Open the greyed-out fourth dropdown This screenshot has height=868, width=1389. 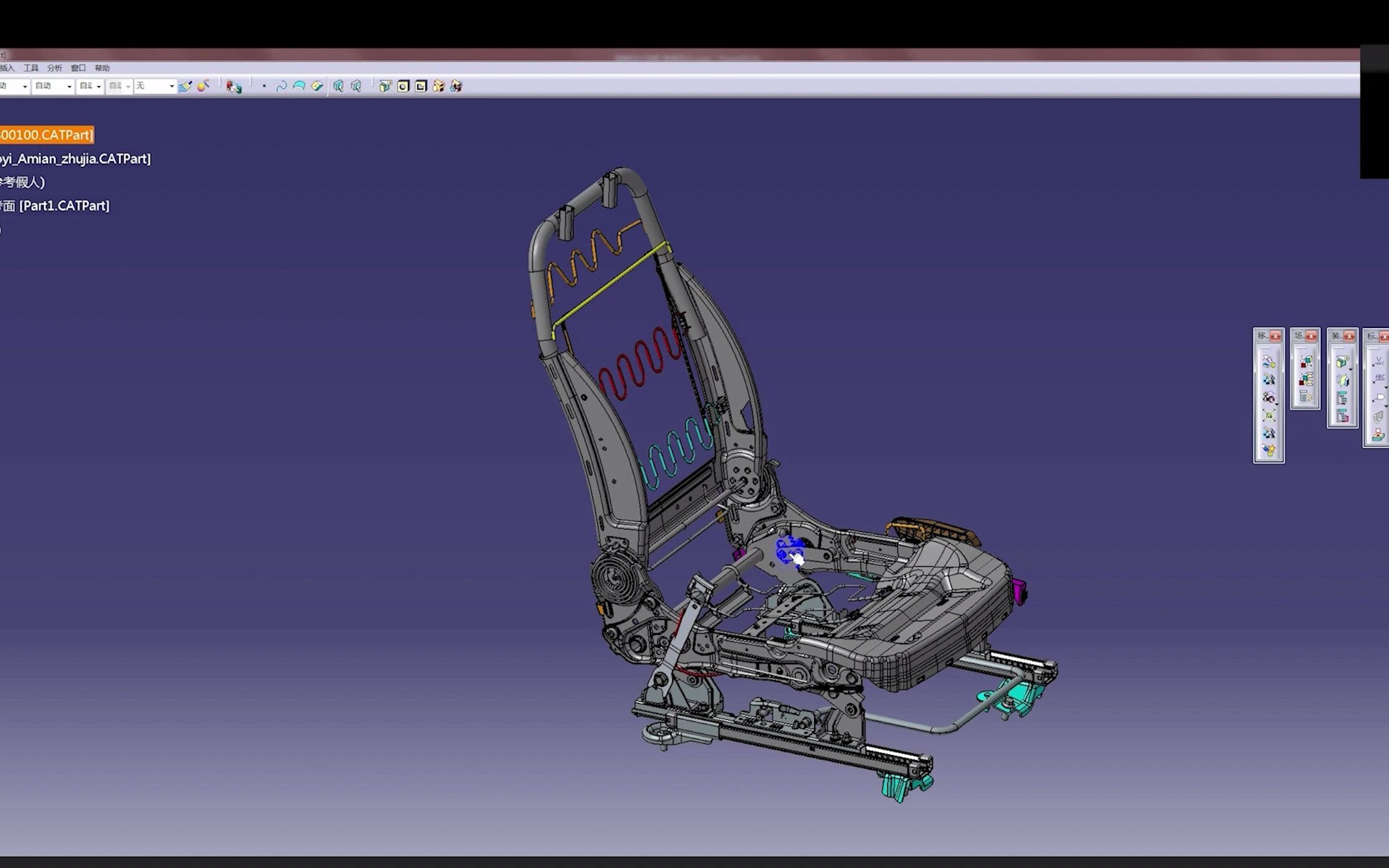[119, 86]
